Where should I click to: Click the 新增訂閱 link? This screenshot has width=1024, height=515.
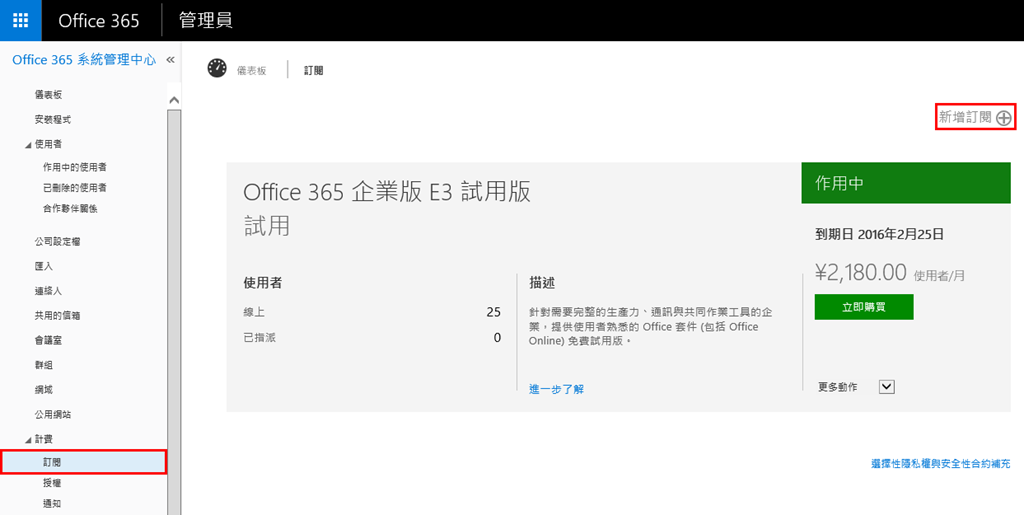pos(965,117)
